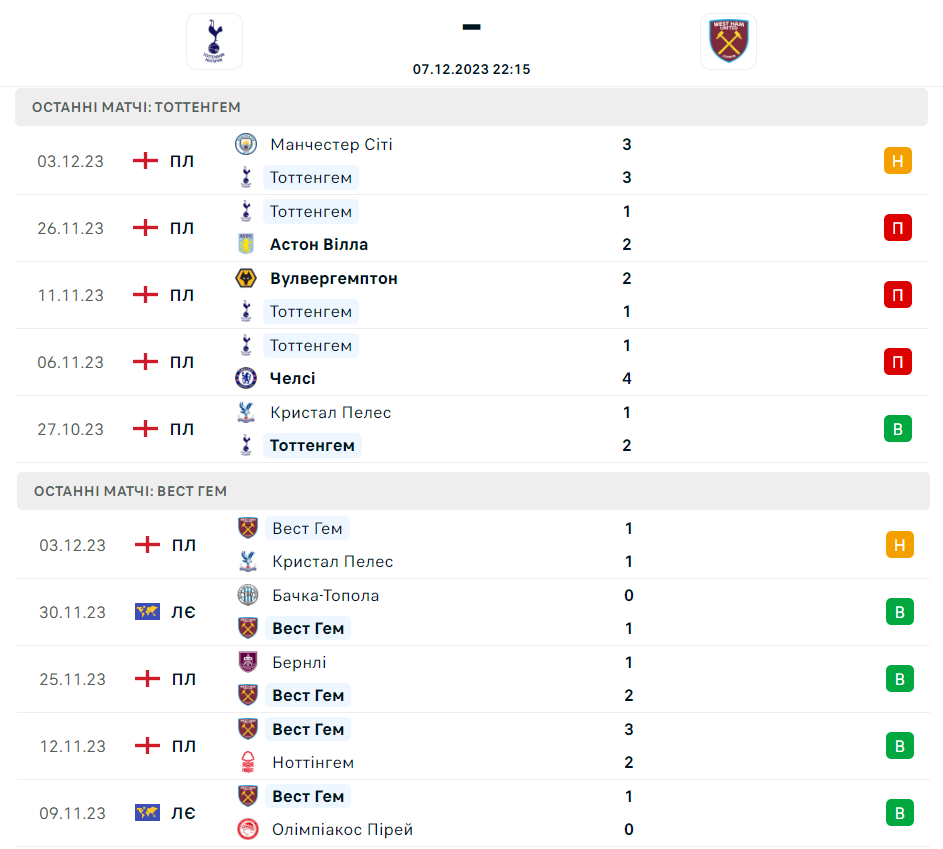943x849 pixels.
Task: Click the ЛЄ league flag for 30.11.23 match
Action: 147,612
